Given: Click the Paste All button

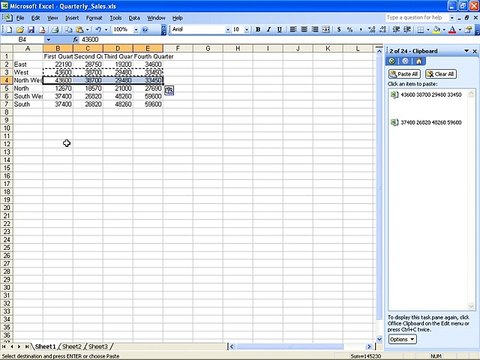Looking at the screenshot, I should [x=404, y=74].
